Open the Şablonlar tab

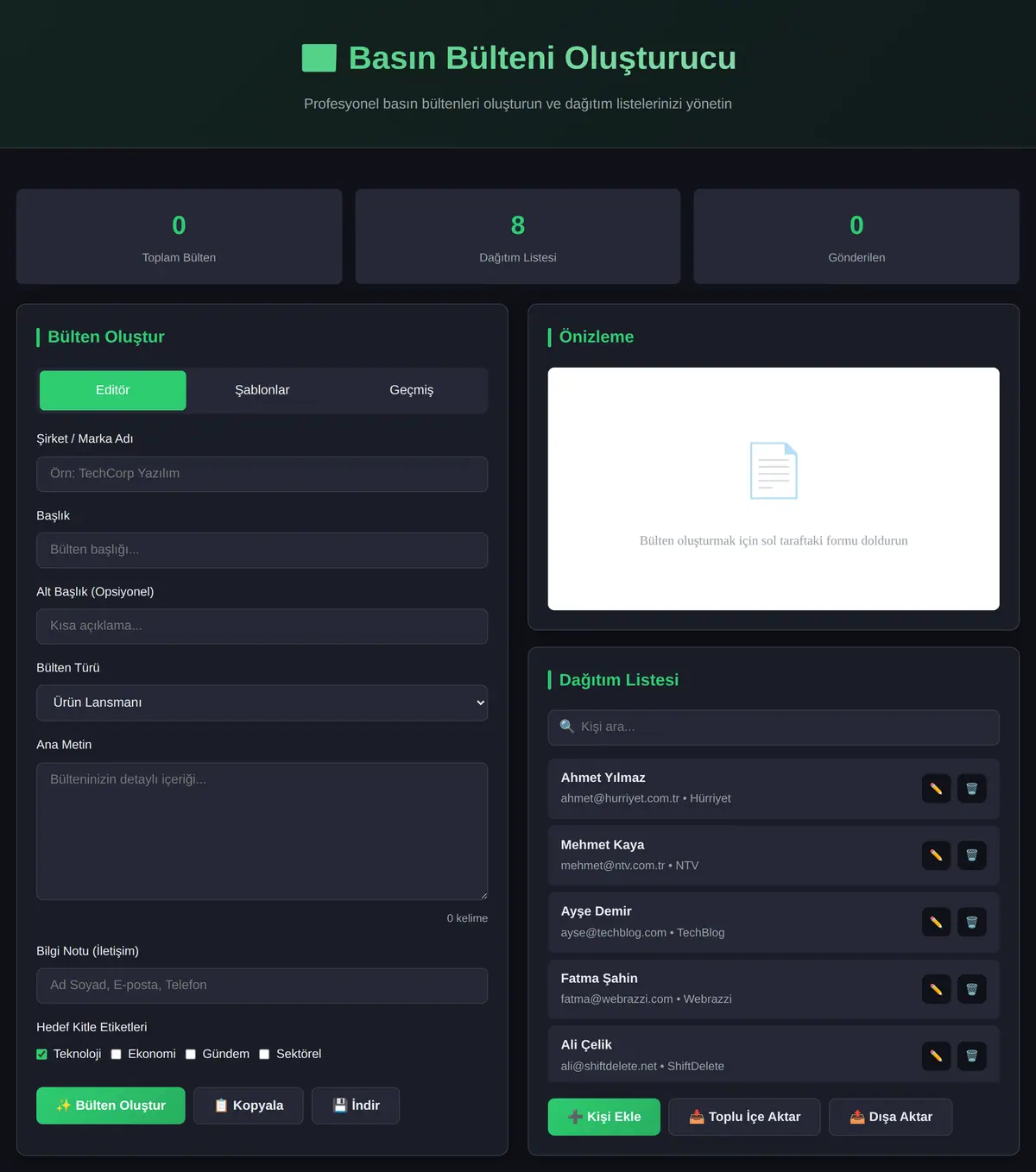pos(262,390)
